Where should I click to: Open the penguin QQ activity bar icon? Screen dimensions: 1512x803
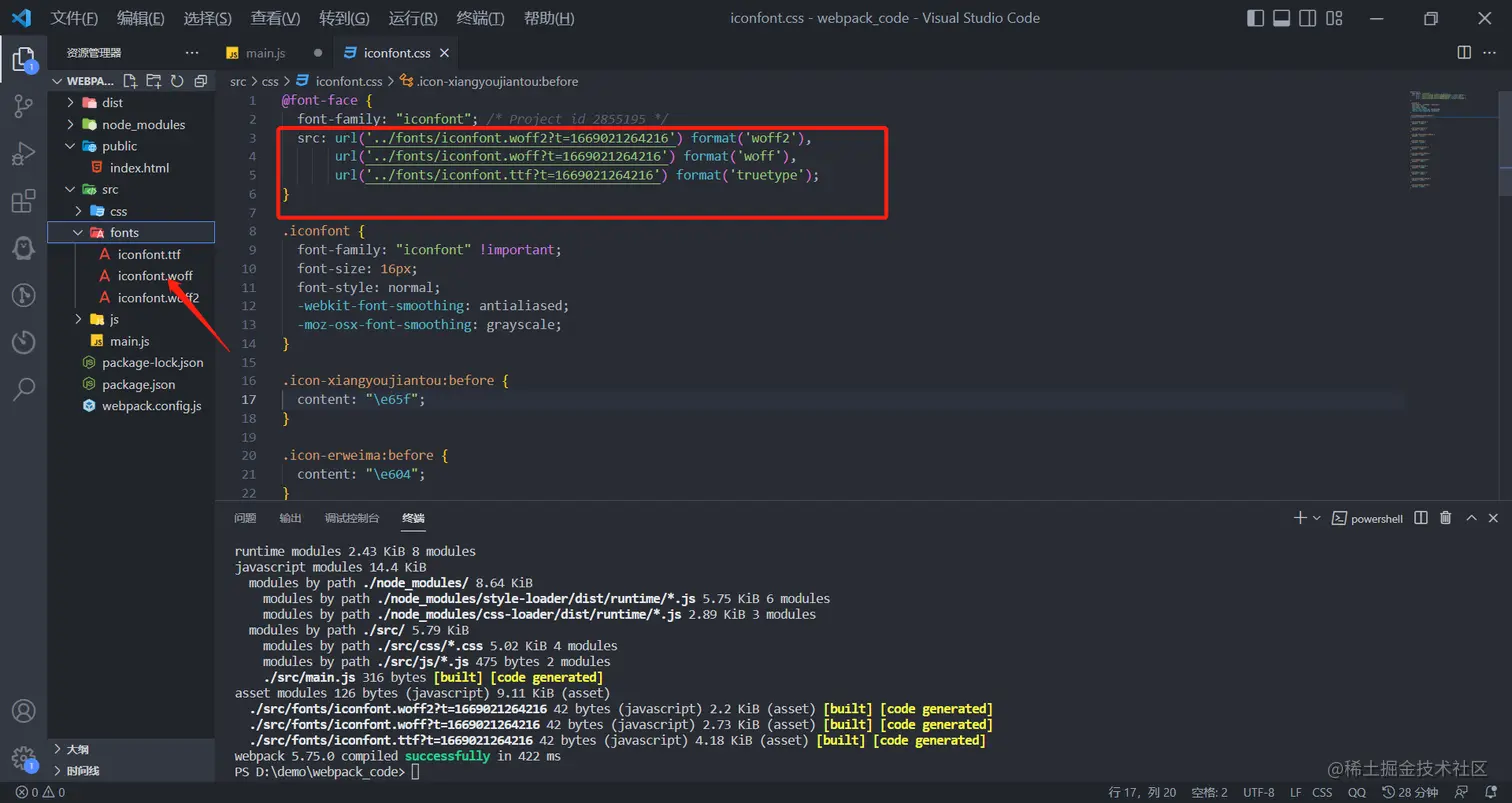(x=23, y=249)
